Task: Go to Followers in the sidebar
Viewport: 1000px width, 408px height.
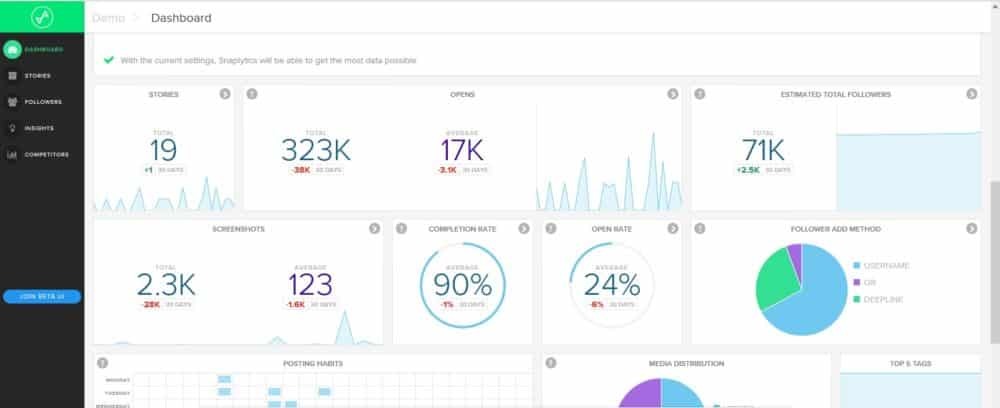Action: 41,101
